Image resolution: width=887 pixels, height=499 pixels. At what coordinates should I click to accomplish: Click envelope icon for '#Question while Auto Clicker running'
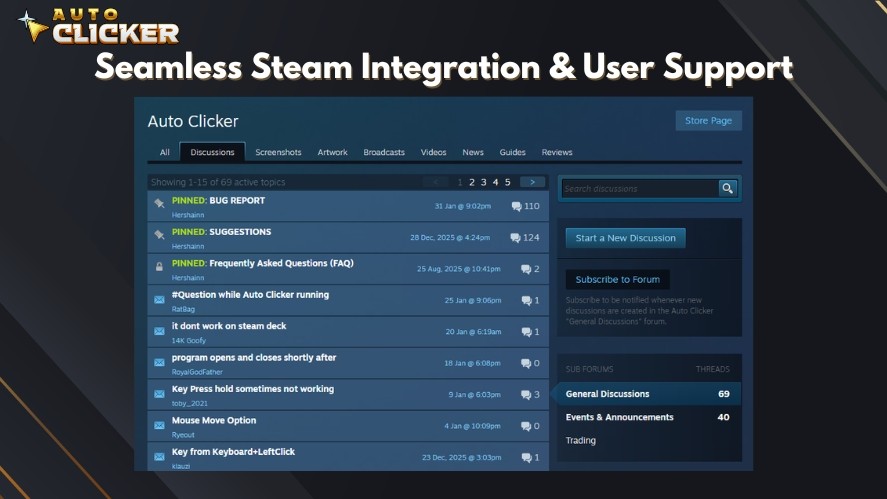(159, 300)
